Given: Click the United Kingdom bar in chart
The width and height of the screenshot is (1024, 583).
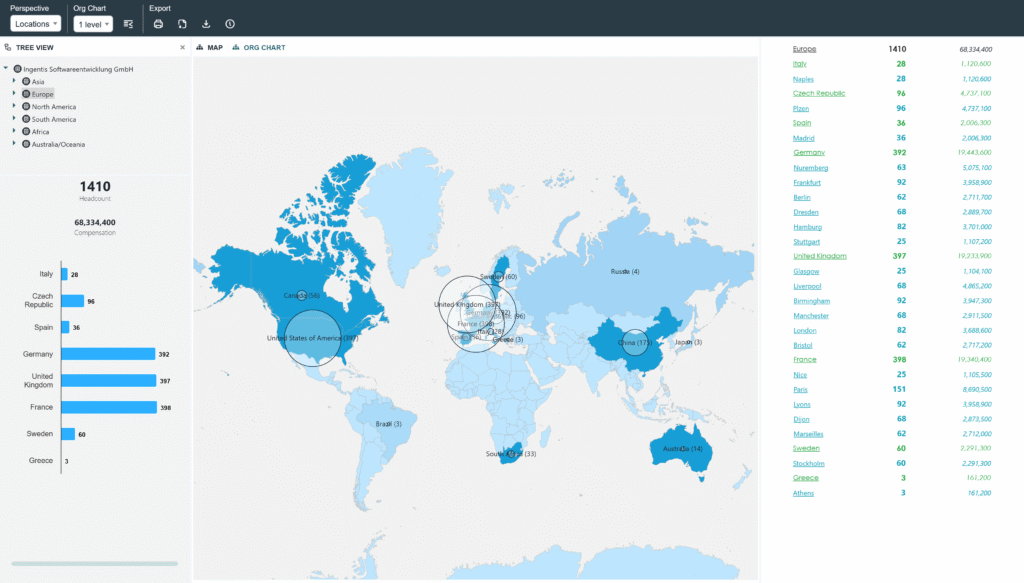Looking at the screenshot, I should (109, 381).
